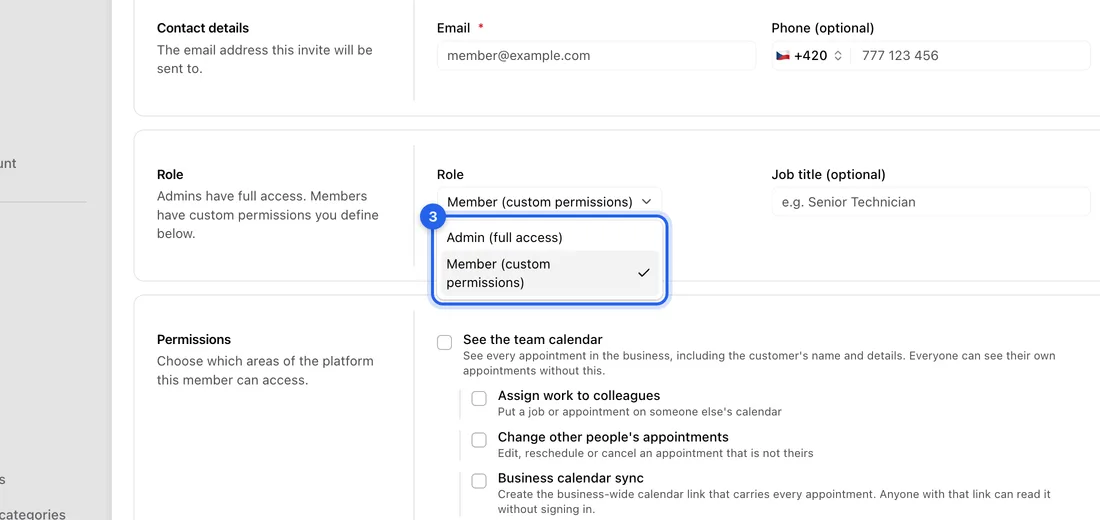1100x520 pixels.
Task: Check the See the team calendar checkbox
Action: (445, 342)
